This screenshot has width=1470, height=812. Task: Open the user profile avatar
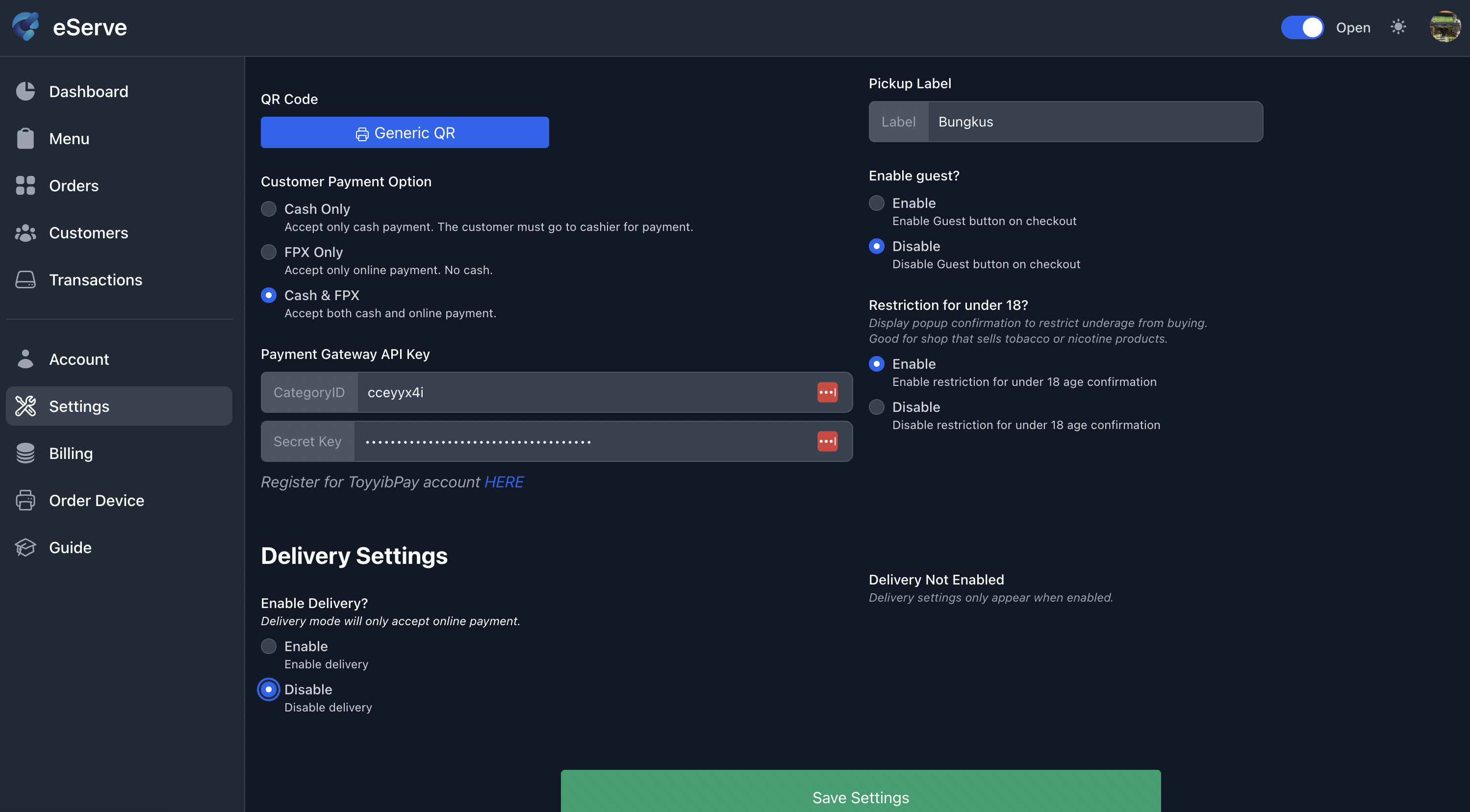click(x=1445, y=27)
